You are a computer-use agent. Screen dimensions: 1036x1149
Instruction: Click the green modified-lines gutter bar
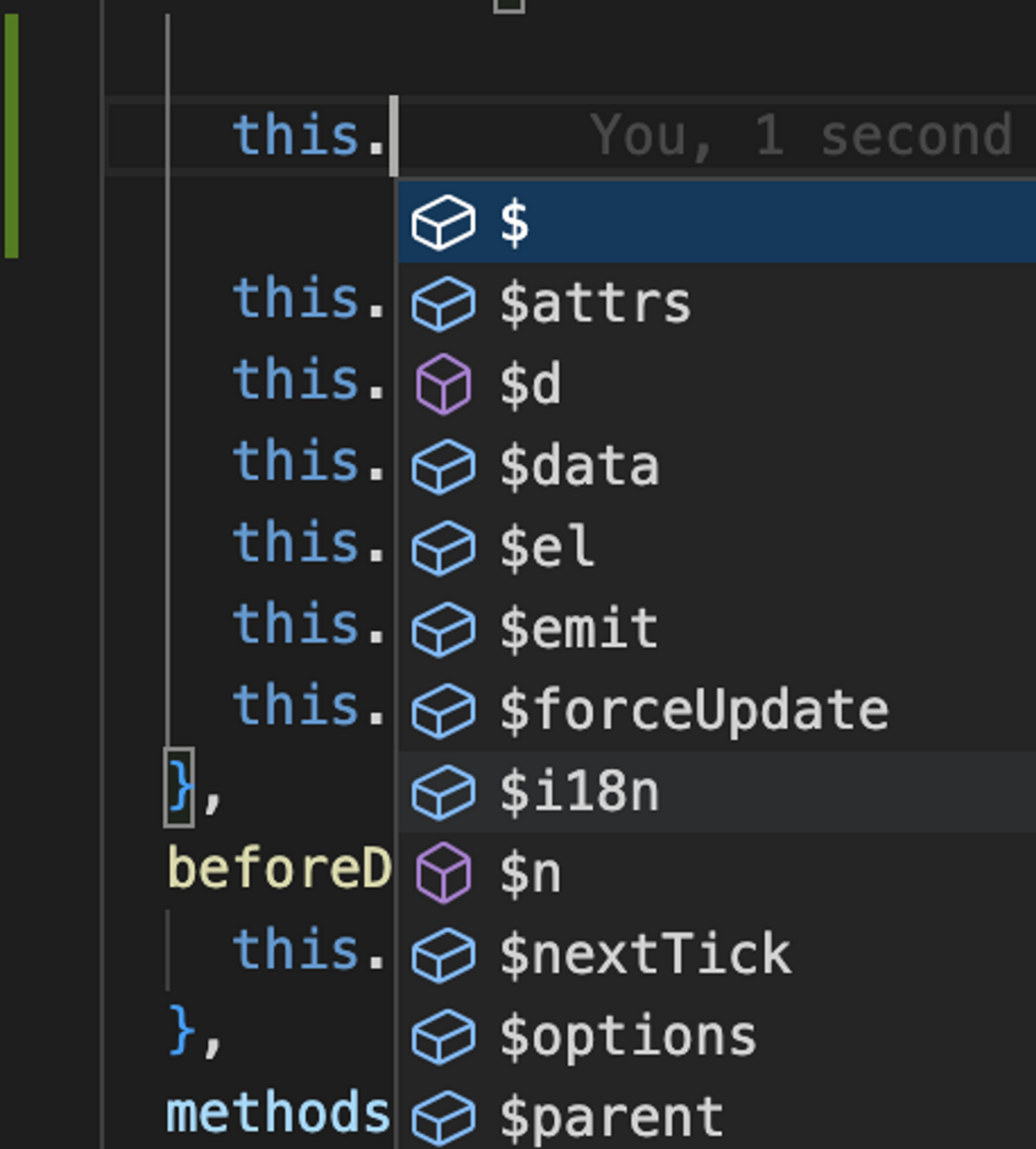pos(11,137)
